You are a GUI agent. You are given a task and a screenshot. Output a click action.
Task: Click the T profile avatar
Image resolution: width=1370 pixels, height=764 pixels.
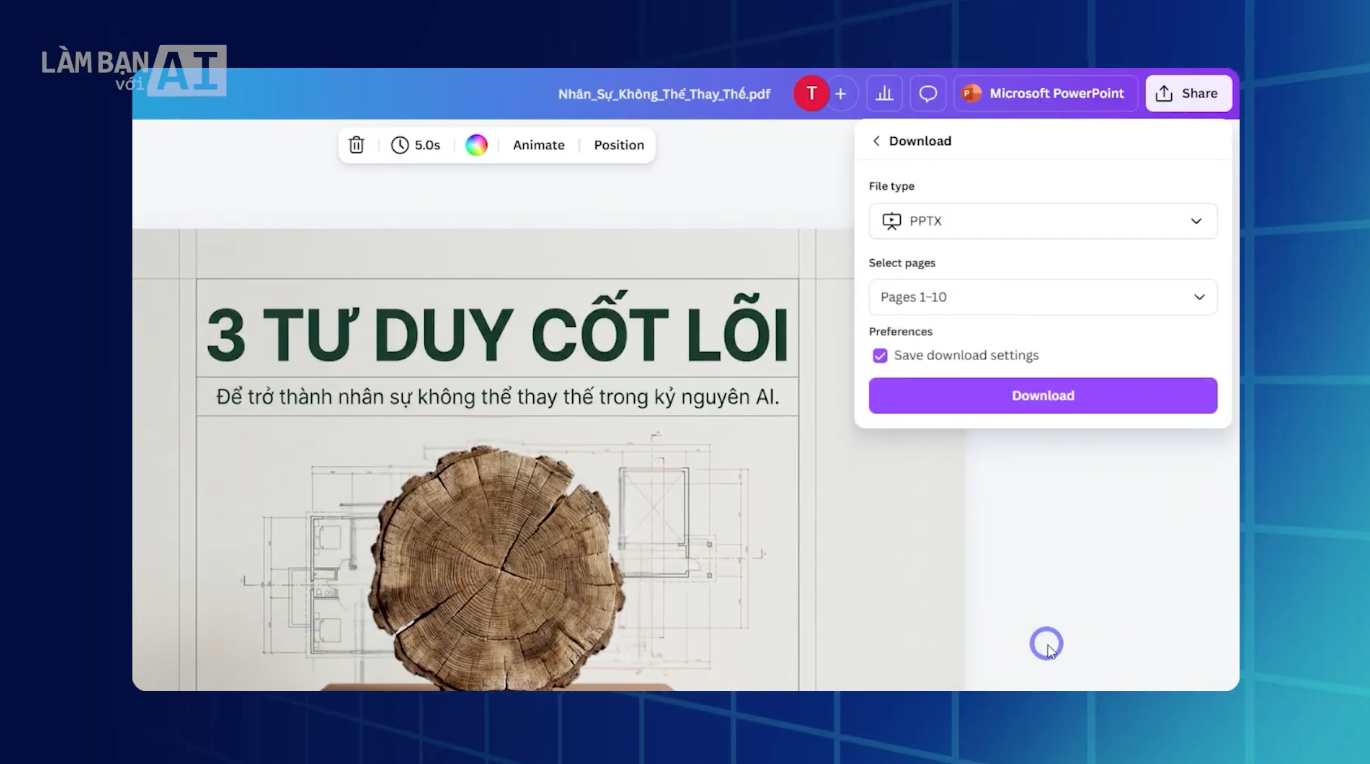[811, 93]
